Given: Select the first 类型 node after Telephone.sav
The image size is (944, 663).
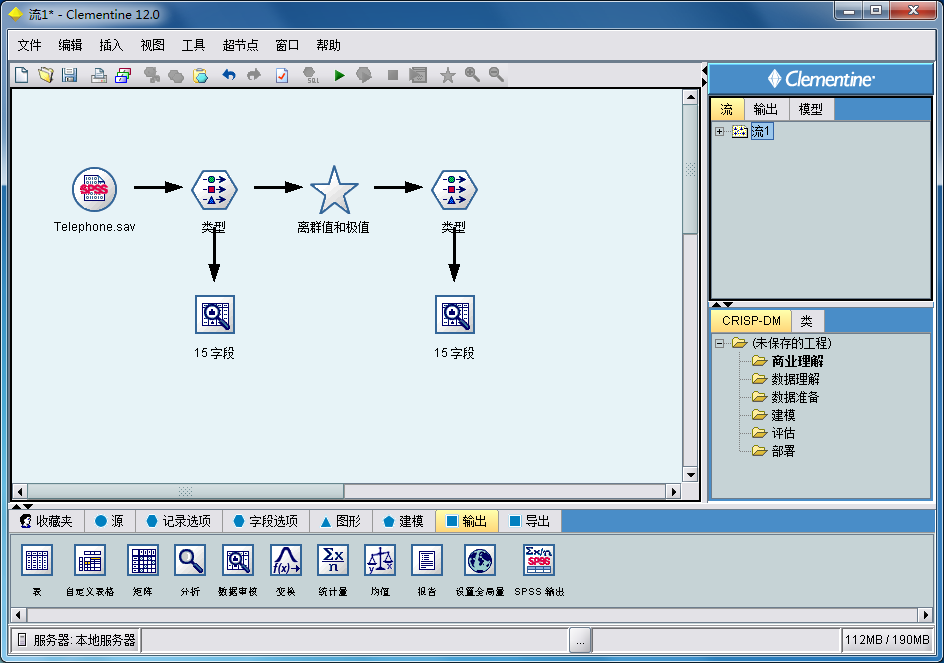Looking at the screenshot, I should click(x=214, y=189).
